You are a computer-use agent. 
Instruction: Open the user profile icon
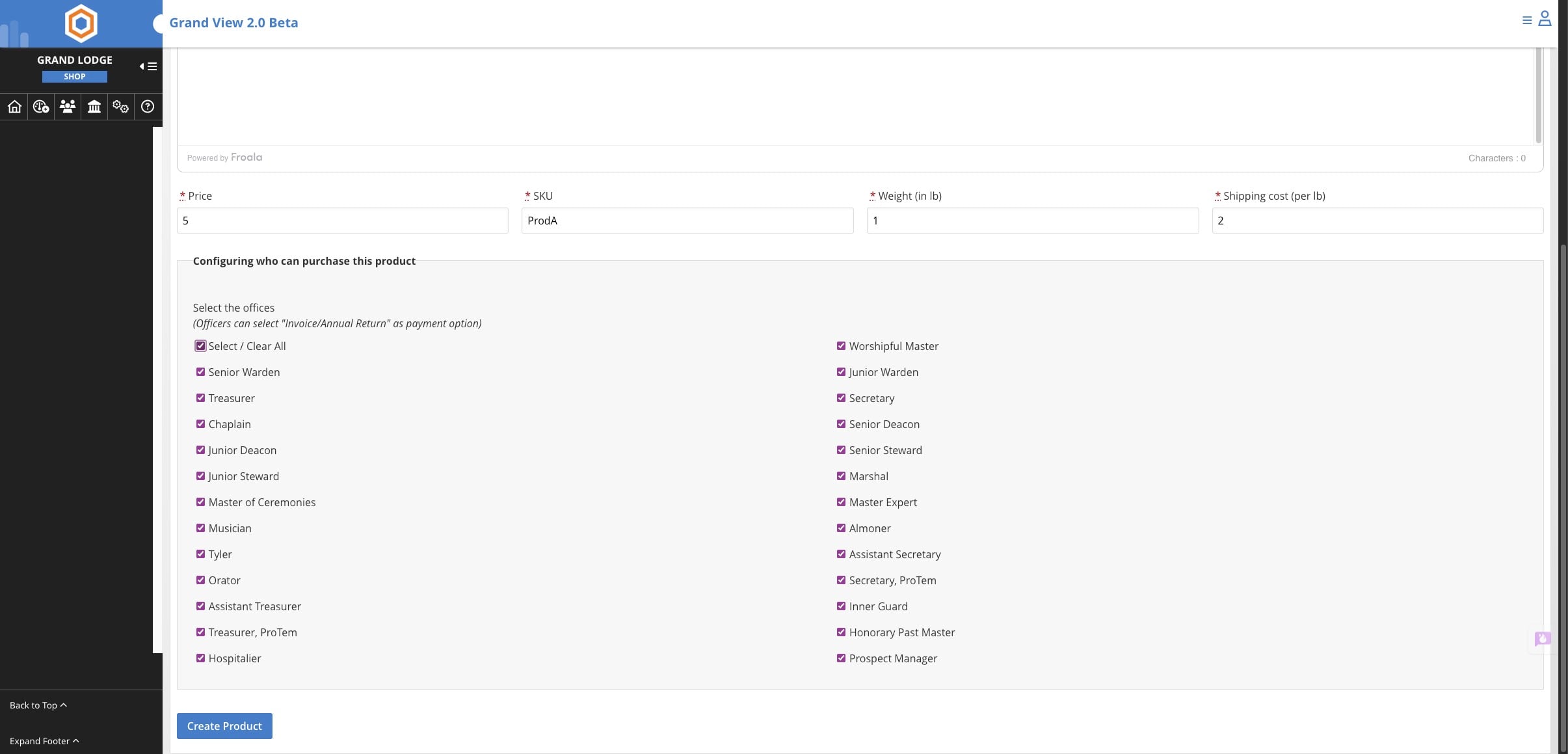click(1545, 19)
